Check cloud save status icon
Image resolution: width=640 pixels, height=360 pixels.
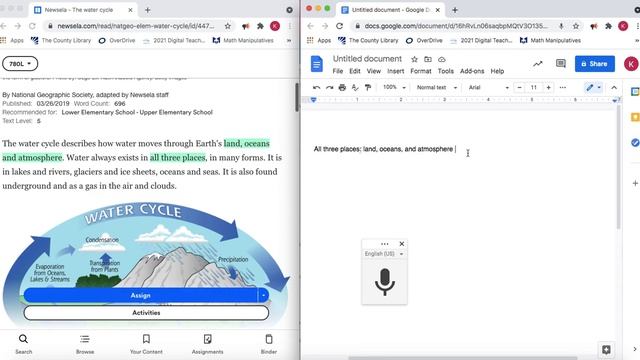[x=442, y=59]
